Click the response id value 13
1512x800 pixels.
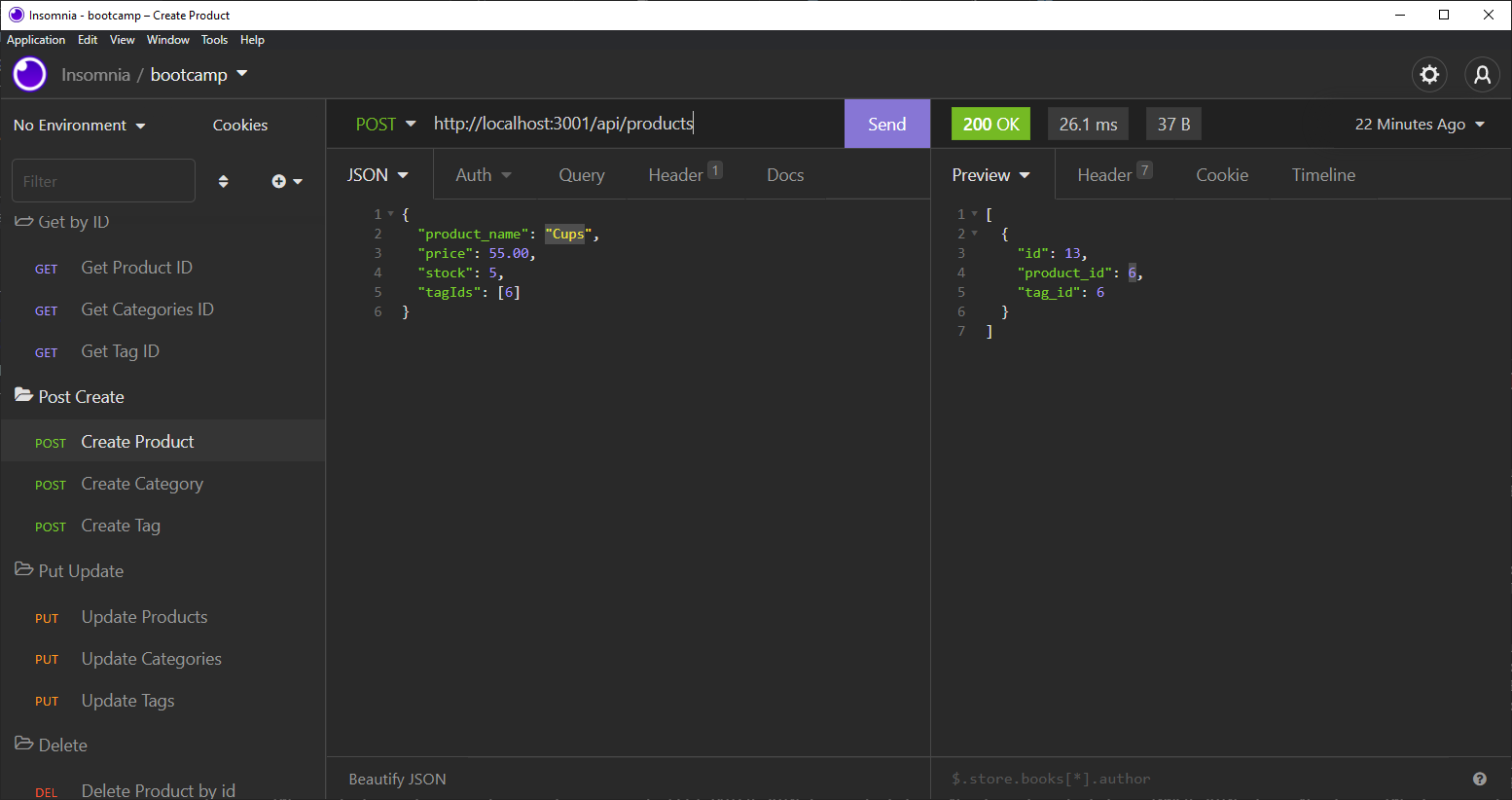(1072, 253)
